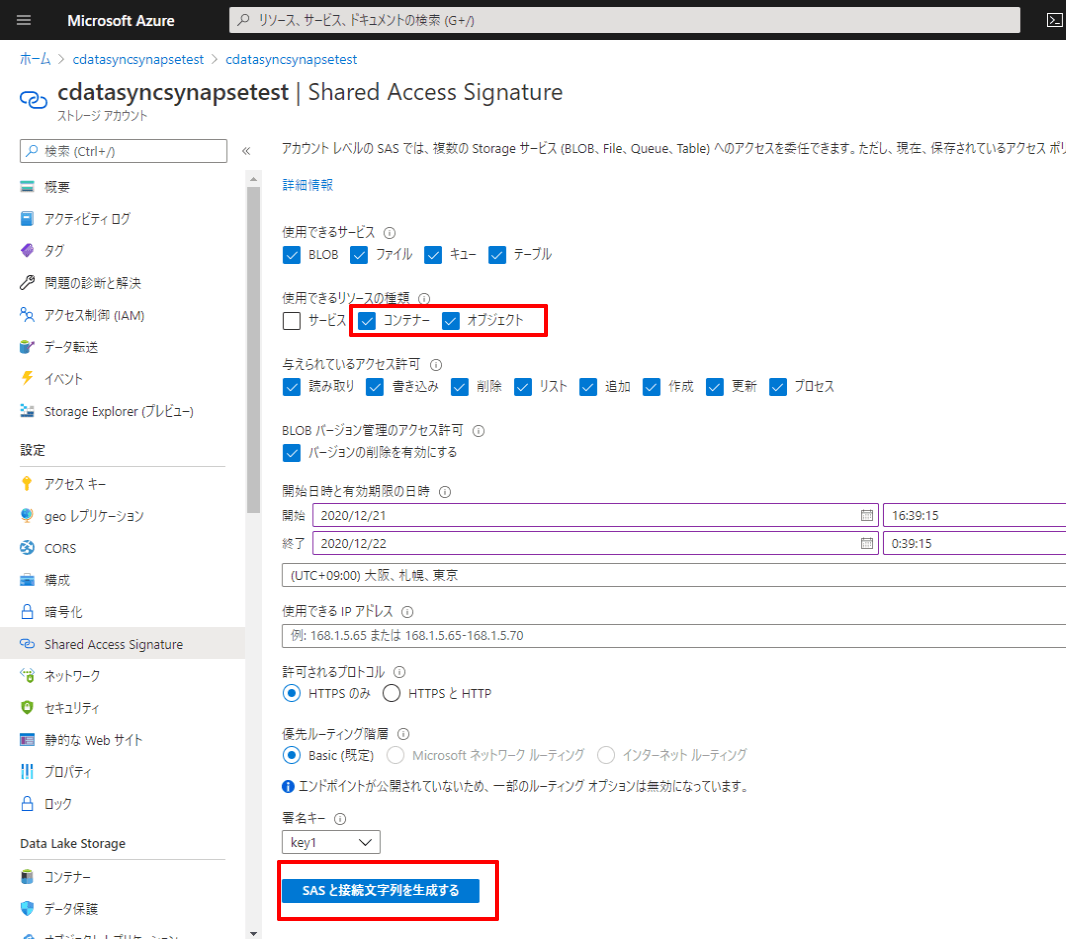Click info icon beside 使用できるサービス

[390, 233]
